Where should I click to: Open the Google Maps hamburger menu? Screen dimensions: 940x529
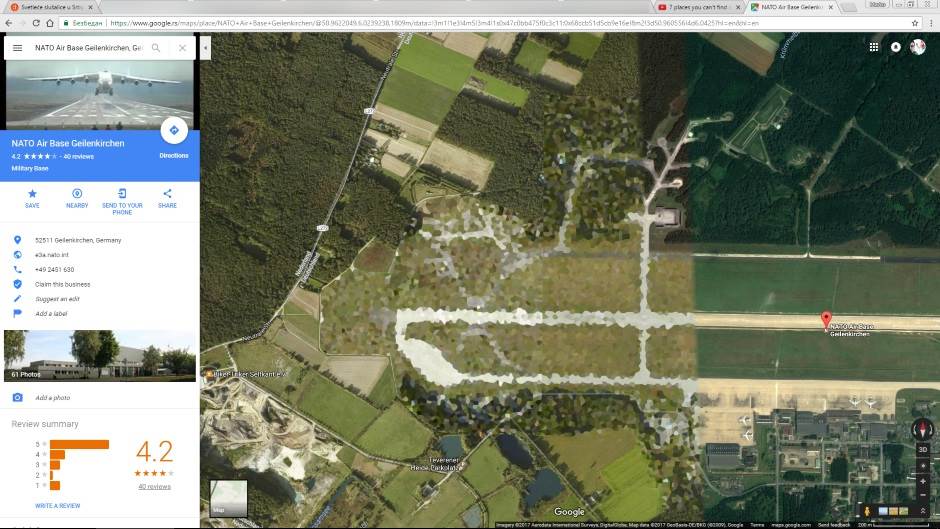(x=17, y=48)
